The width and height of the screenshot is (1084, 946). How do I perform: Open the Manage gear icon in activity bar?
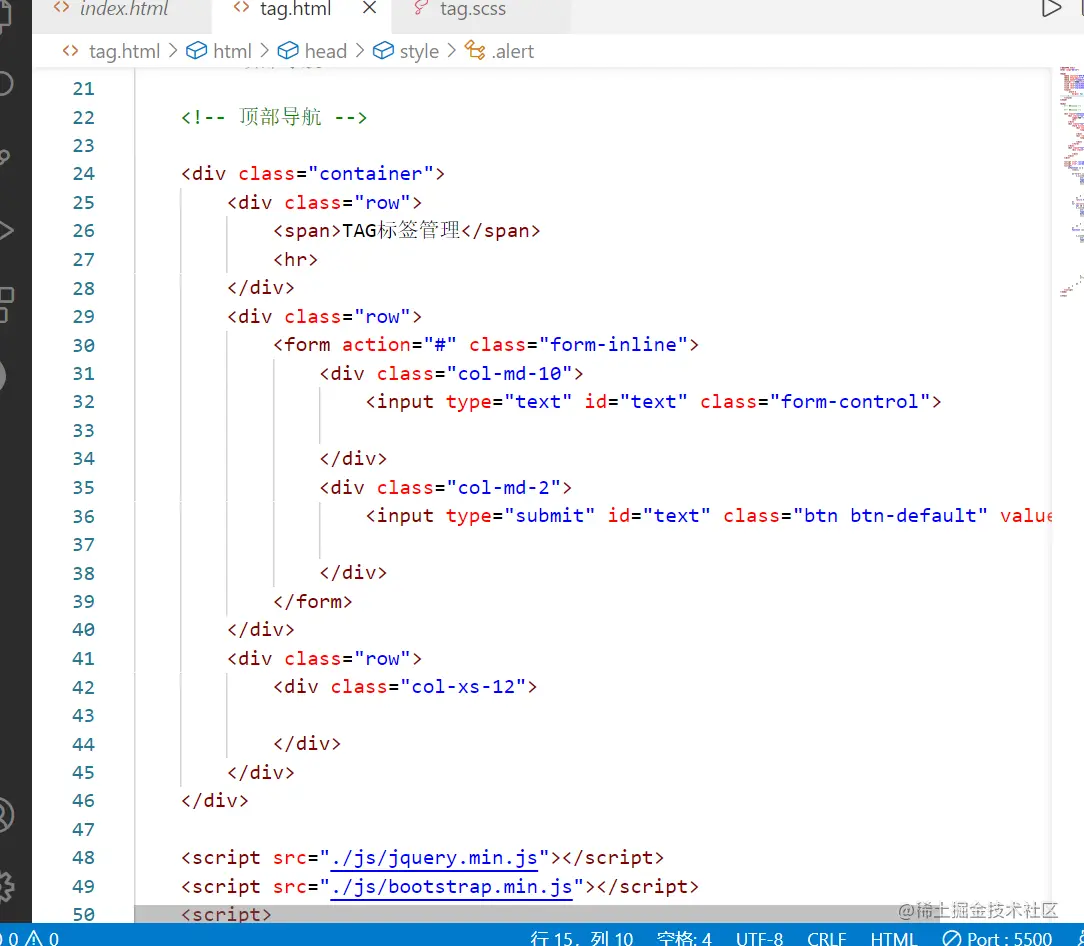6,886
